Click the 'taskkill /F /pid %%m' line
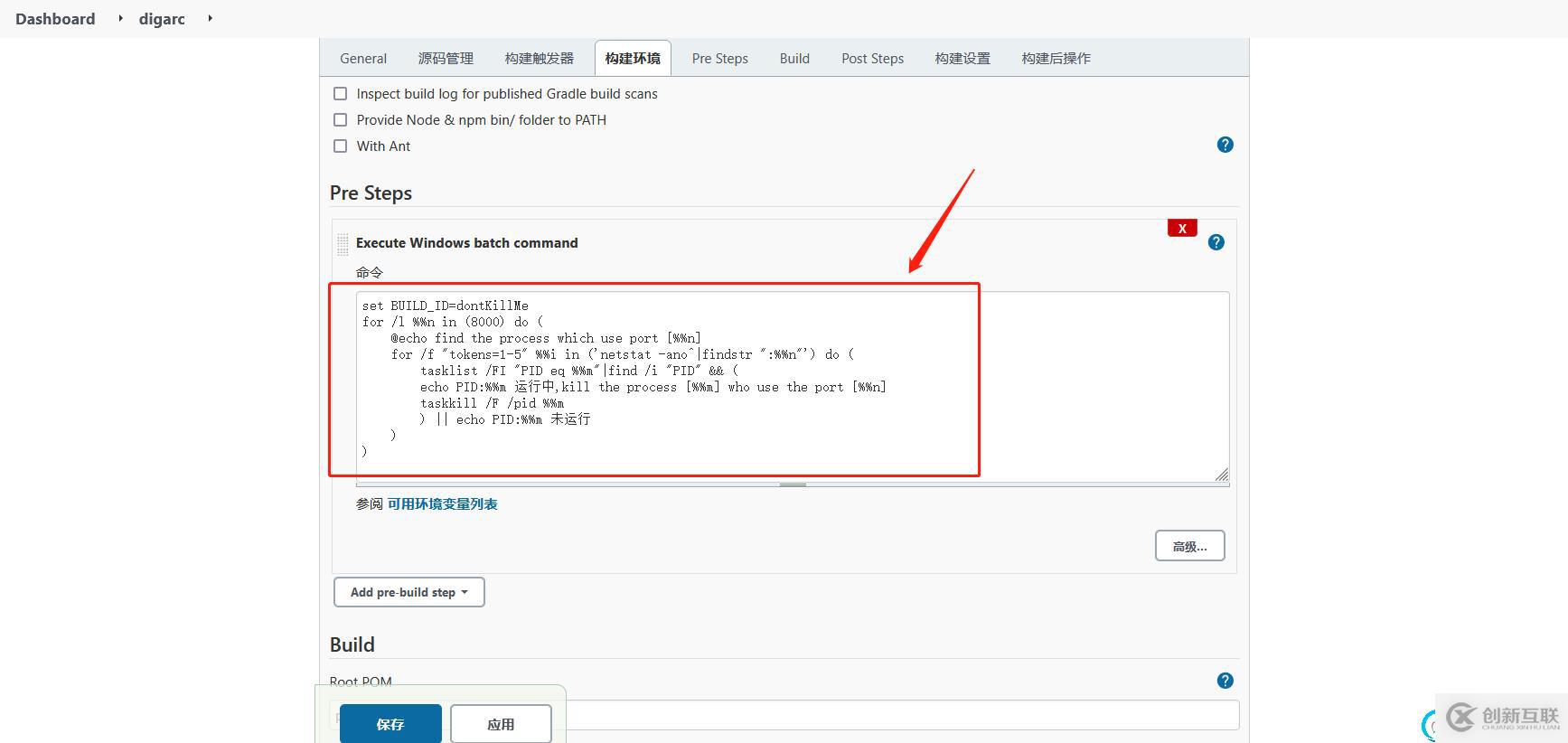This screenshot has width=1568, height=743. (492, 403)
